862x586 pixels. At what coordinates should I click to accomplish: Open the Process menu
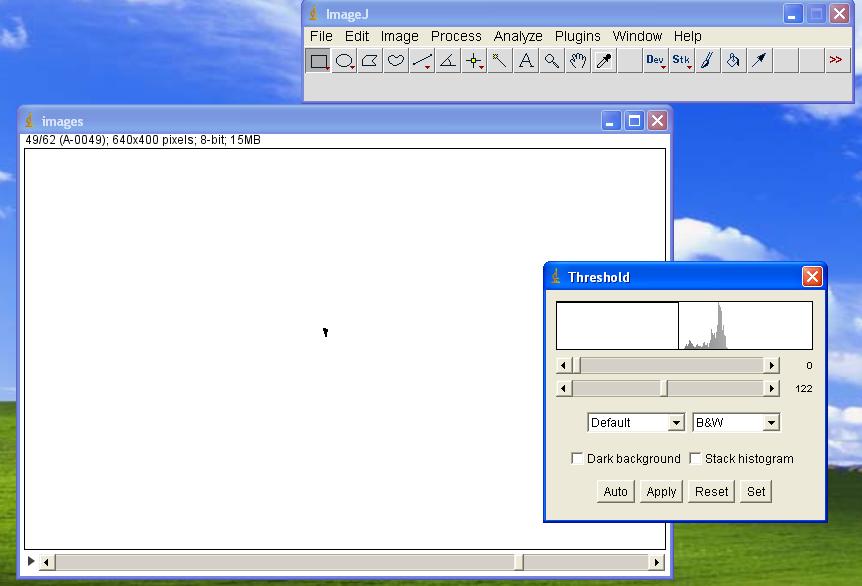456,36
